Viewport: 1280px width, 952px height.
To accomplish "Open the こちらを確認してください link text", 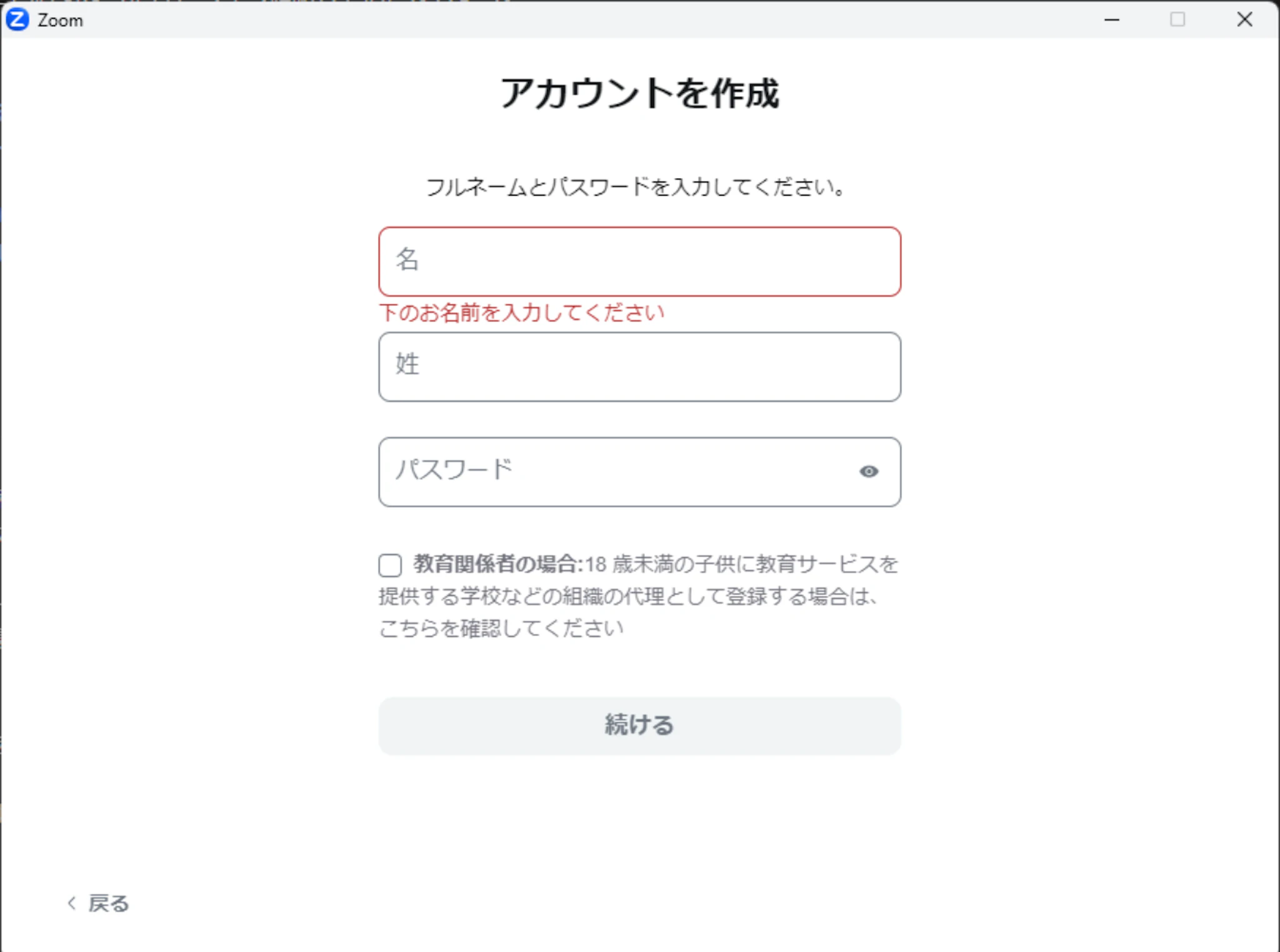I will [x=501, y=628].
